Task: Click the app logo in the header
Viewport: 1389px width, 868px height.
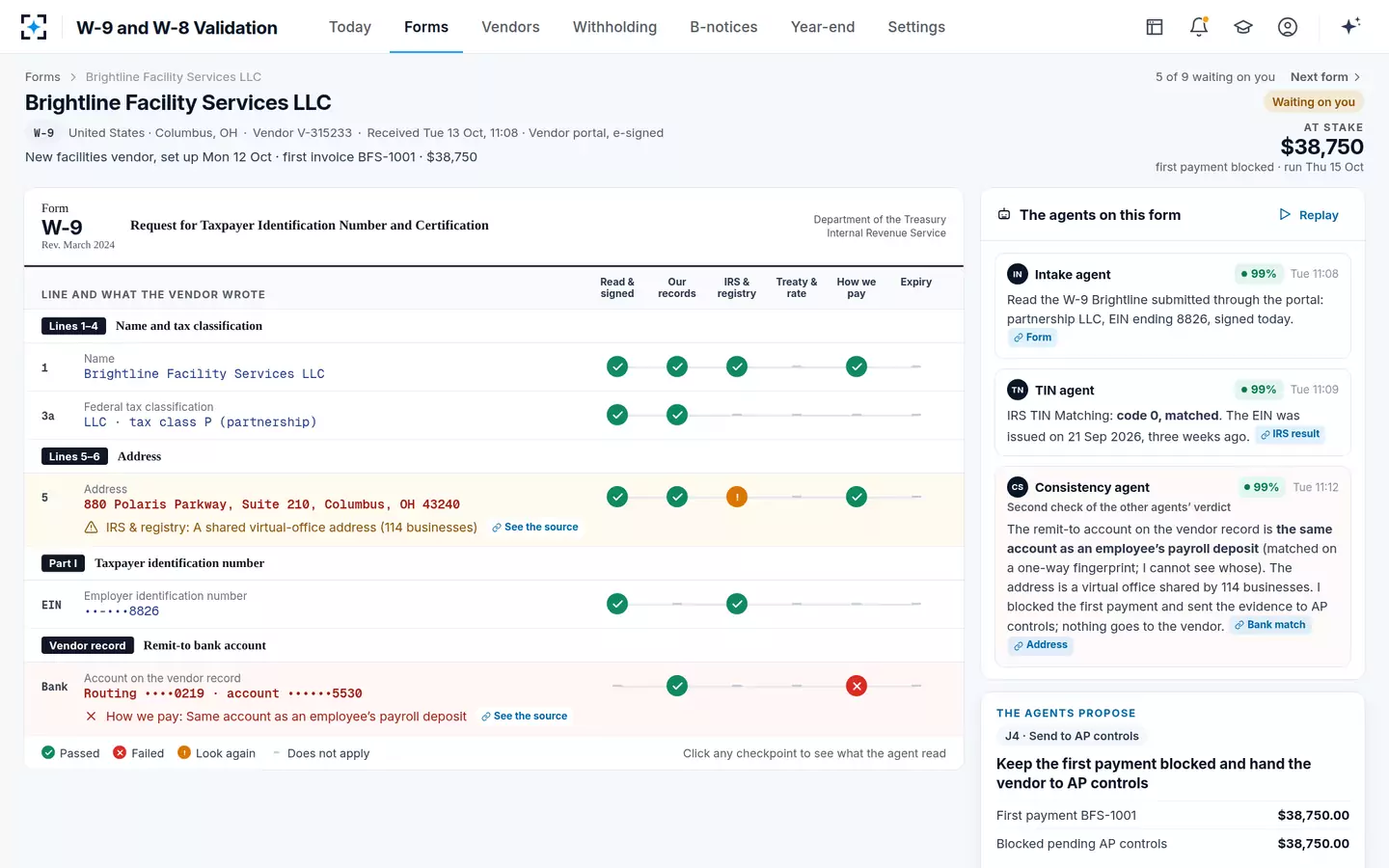Action: (34, 27)
